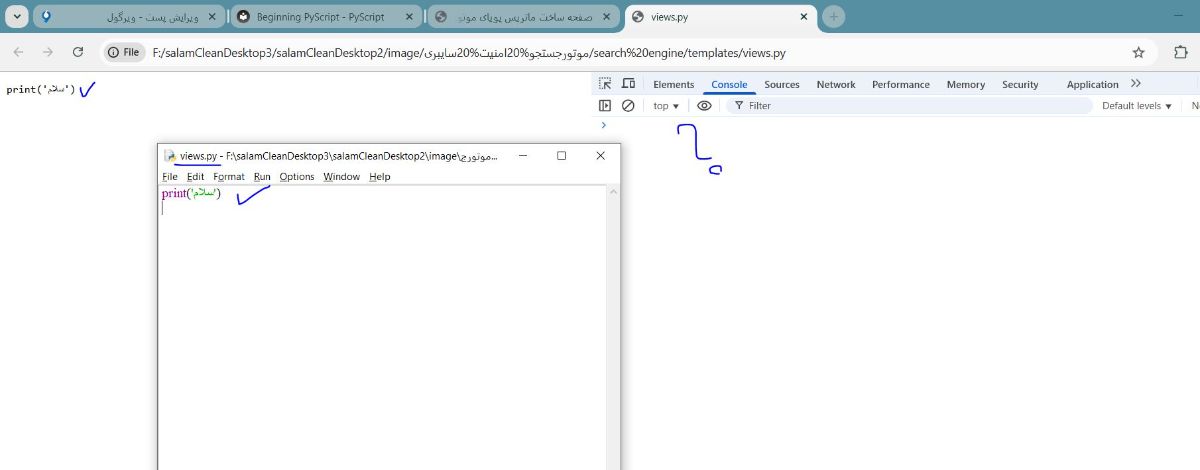Open IDLE Edit menu
1200x470 pixels.
195,177
